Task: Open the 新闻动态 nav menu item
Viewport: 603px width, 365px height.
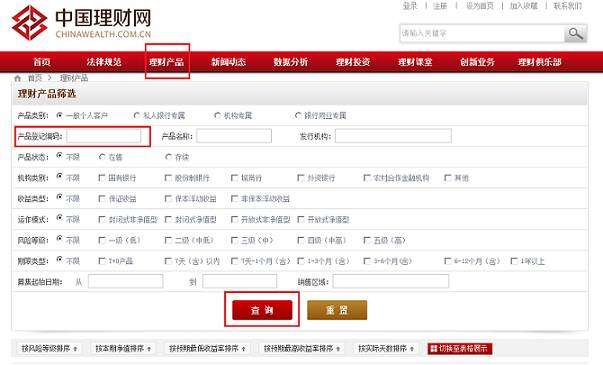Action: (228, 62)
